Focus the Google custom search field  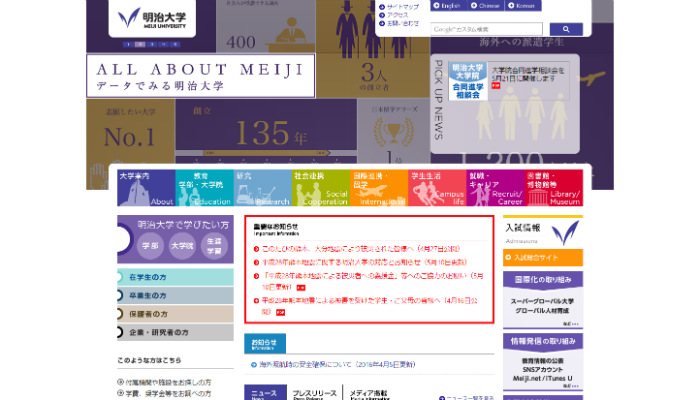tap(487, 29)
